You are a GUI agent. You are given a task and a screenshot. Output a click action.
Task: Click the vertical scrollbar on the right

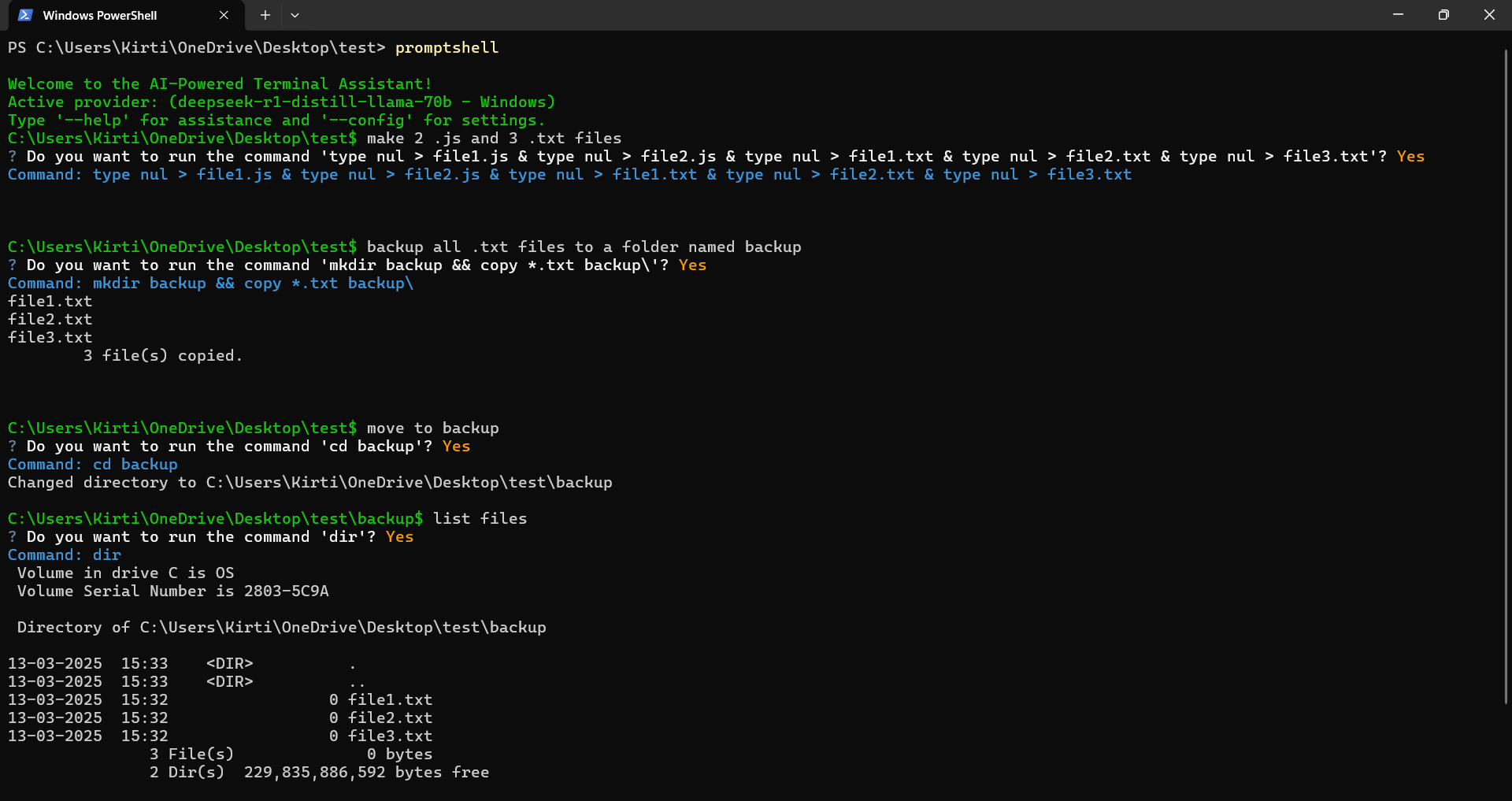1506,378
